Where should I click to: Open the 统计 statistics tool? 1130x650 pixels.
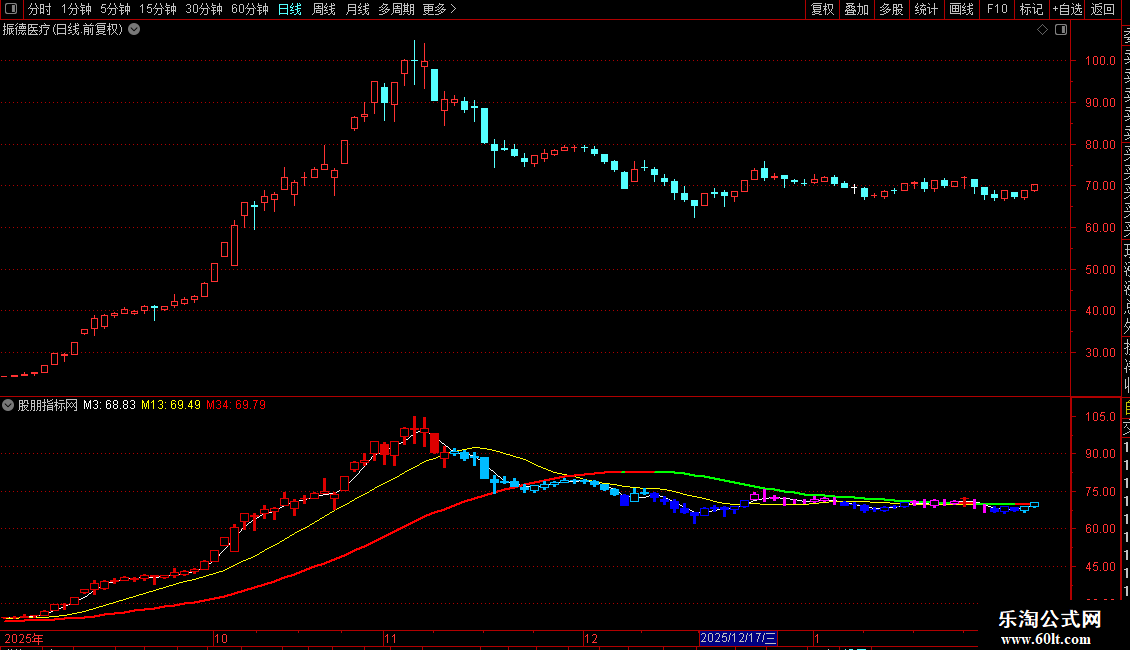(x=926, y=9)
